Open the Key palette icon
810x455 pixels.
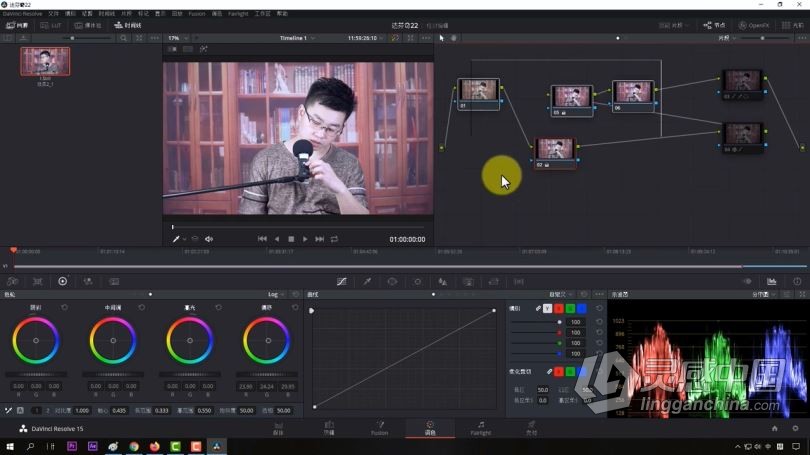[x=468, y=281]
